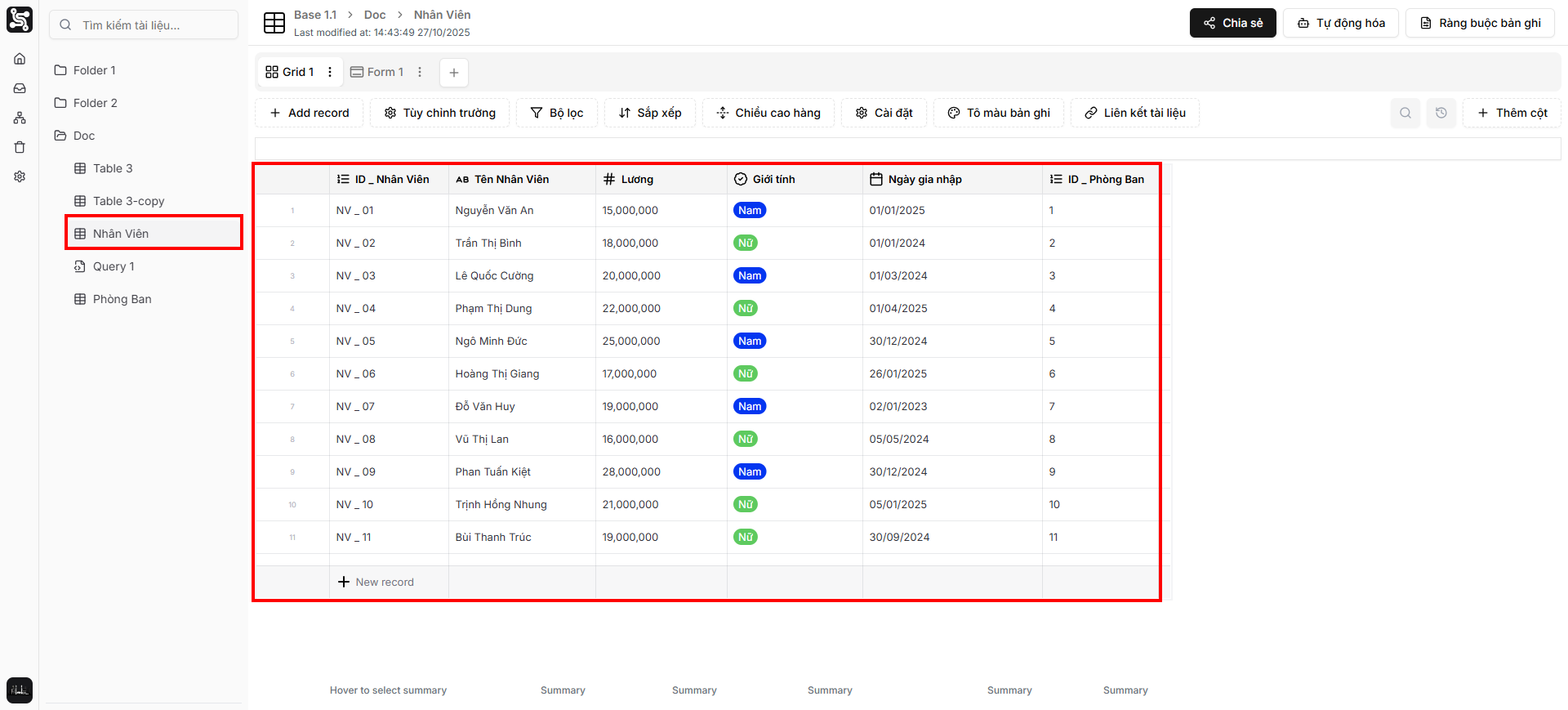
Task: Open Tô màu bản ghi coloring option
Action: 999,113
